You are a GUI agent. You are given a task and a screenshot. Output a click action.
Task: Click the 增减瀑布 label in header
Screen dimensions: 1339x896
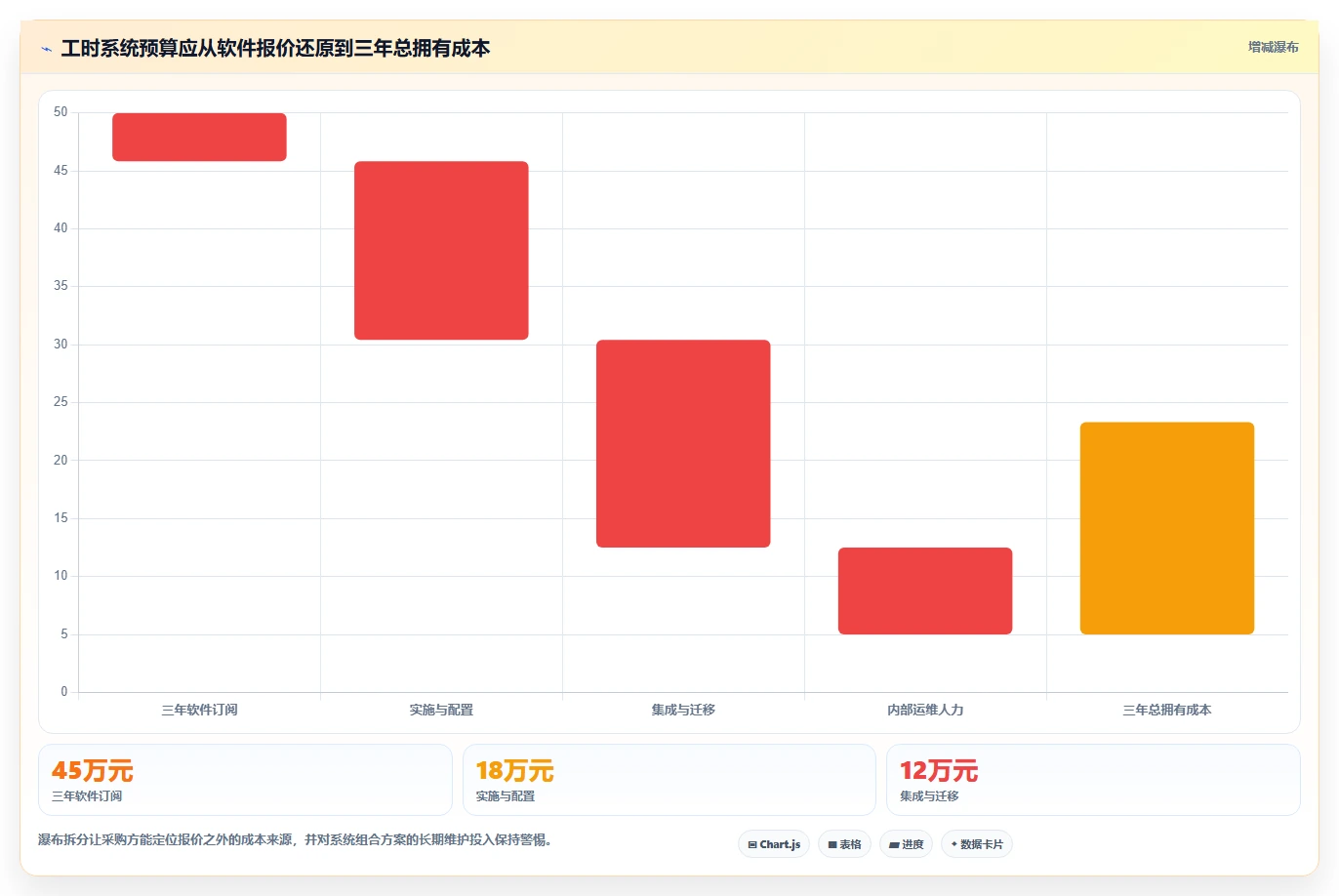[1273, 47]
